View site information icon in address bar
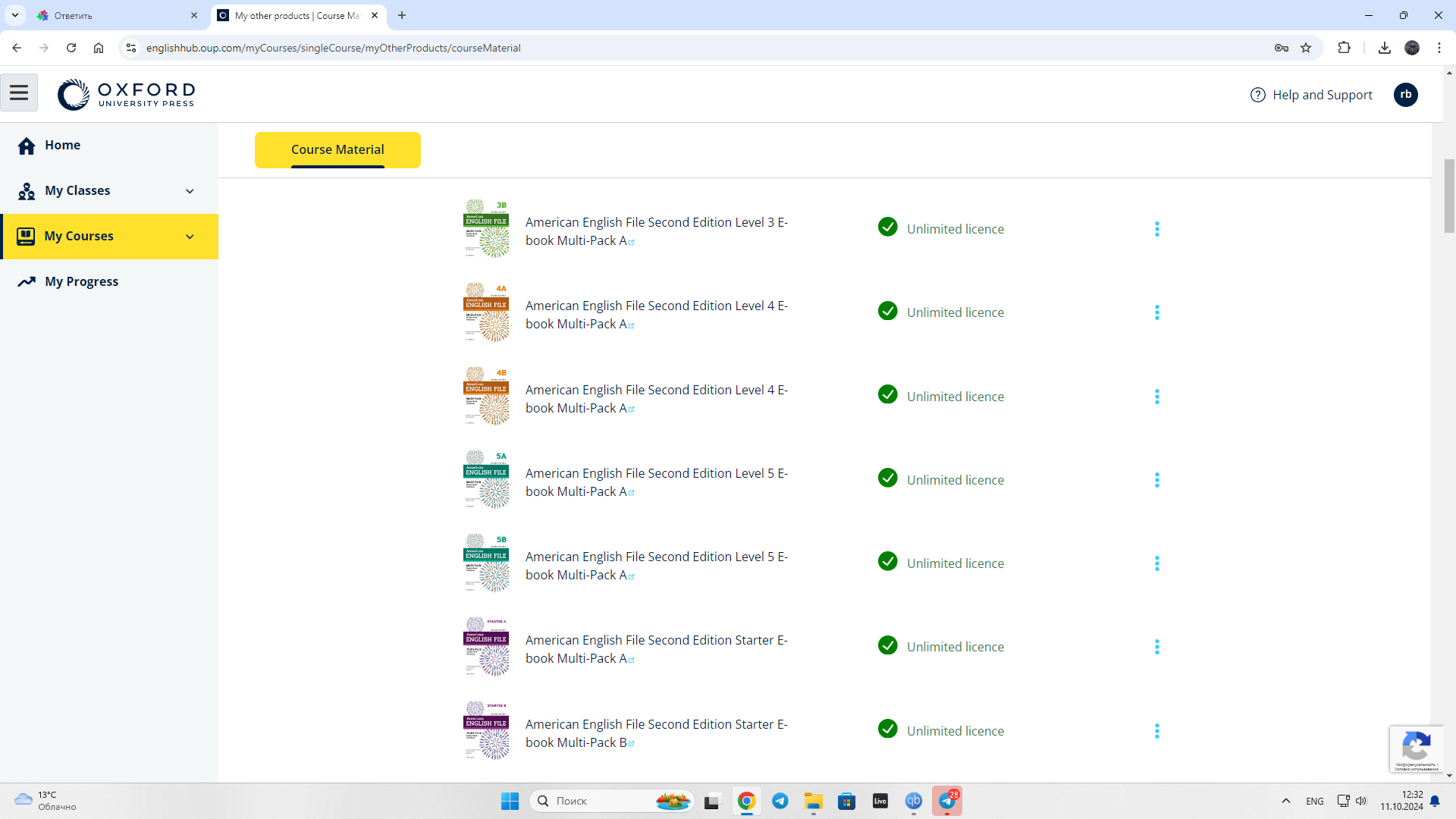 click(x=131, y=48)
